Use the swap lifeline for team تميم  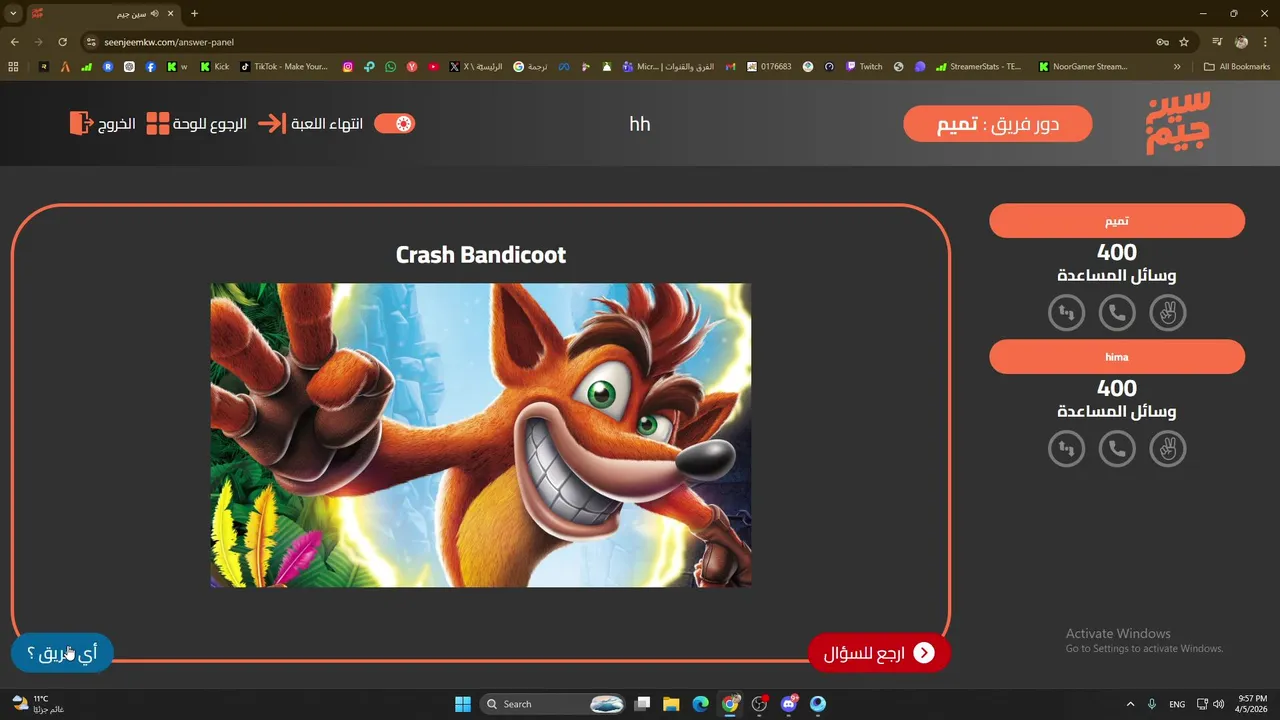1067,313
